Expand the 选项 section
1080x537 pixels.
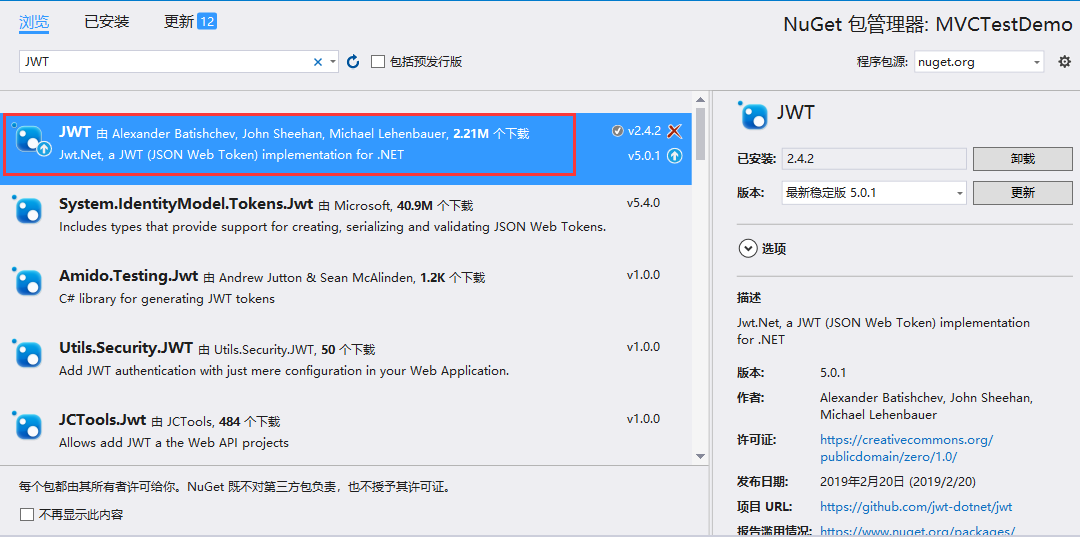click(762, 249)
